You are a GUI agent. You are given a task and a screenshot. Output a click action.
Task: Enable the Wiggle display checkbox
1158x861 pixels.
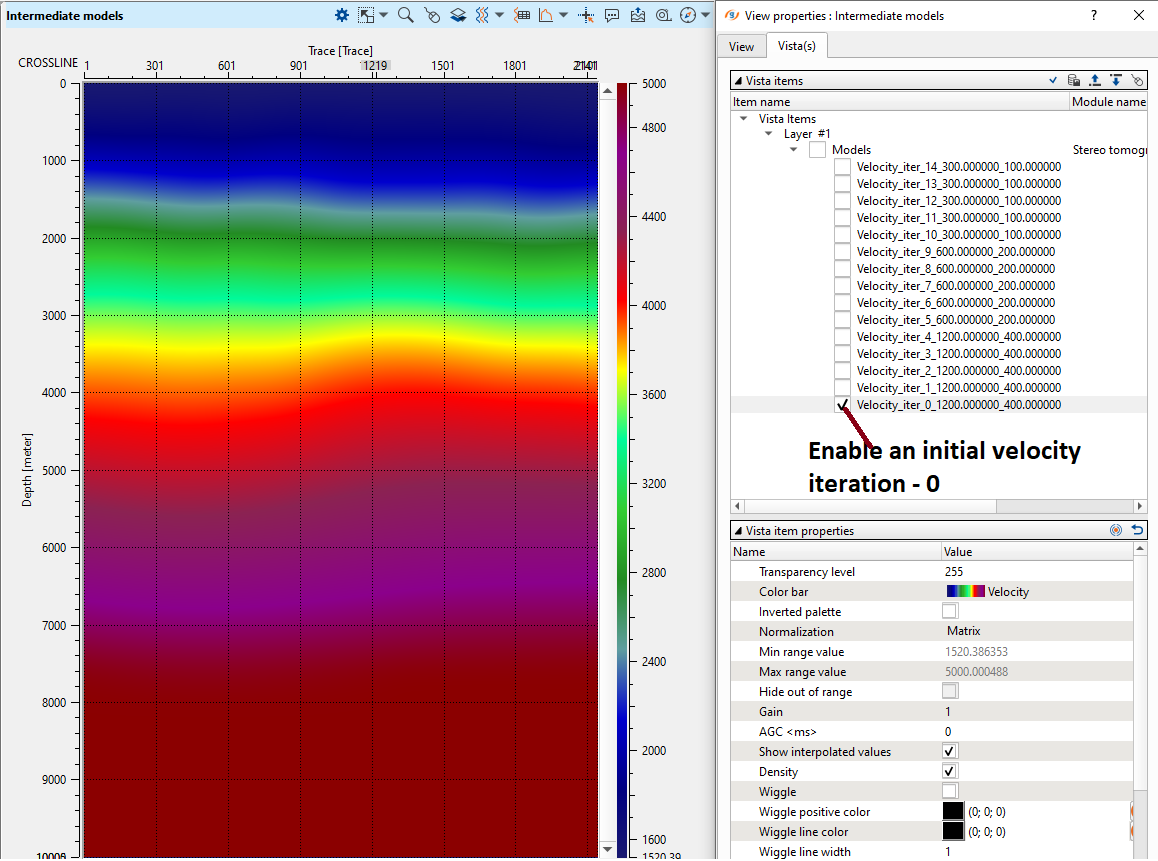(x=950, y=791)
